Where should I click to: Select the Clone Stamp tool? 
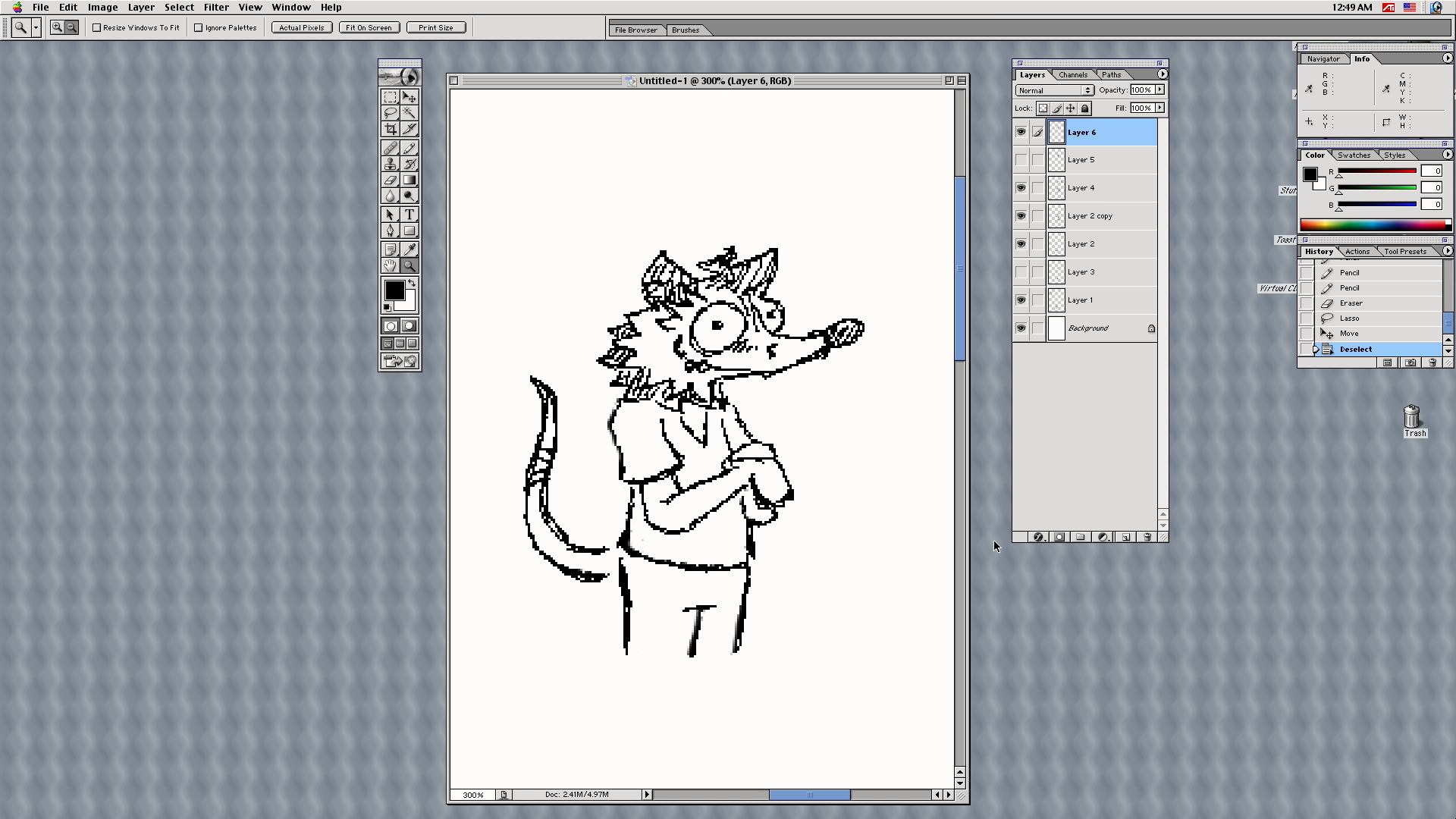pos(390,164)
